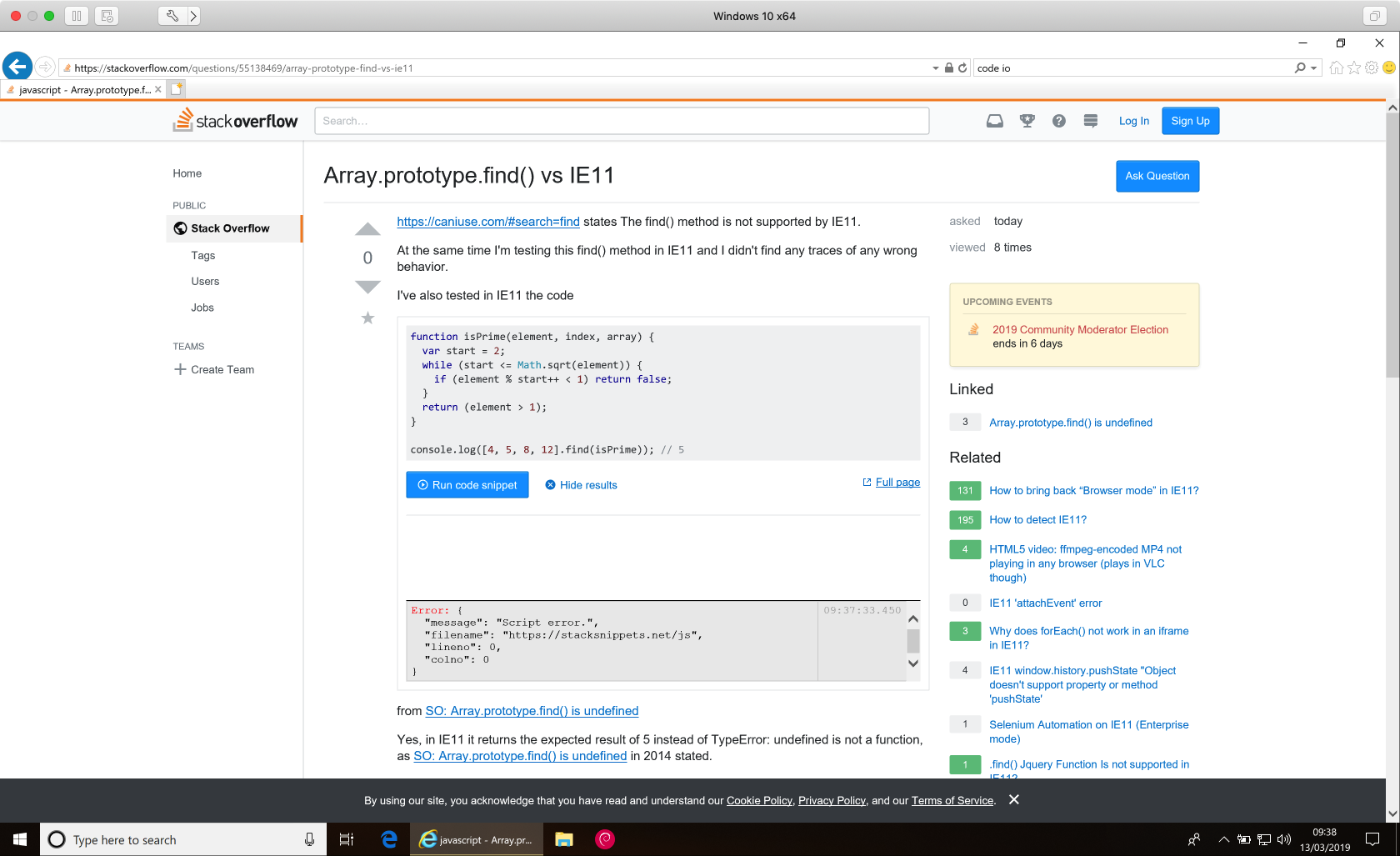Open the IE Home icon
The height and width of the screenshot is (856, 1400).
pyautogui.click(x=1337, y=68)
